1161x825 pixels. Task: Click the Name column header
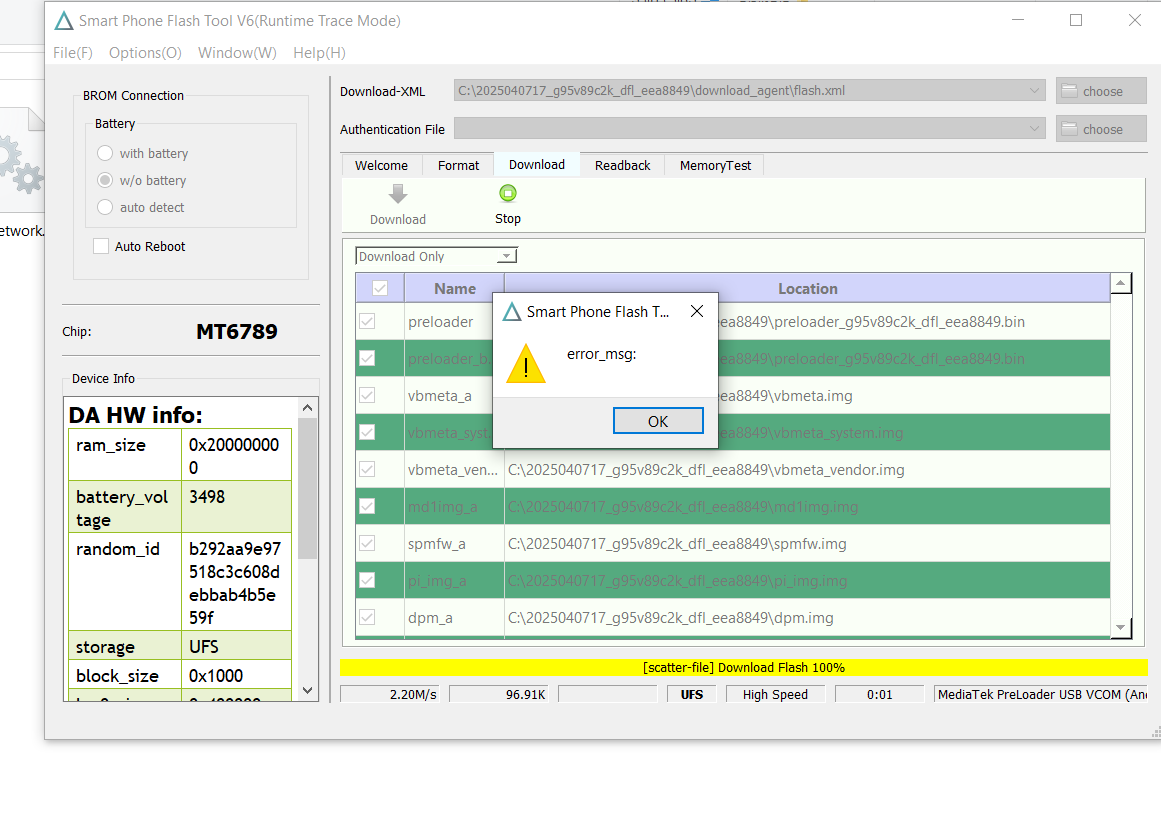(455, 288)
